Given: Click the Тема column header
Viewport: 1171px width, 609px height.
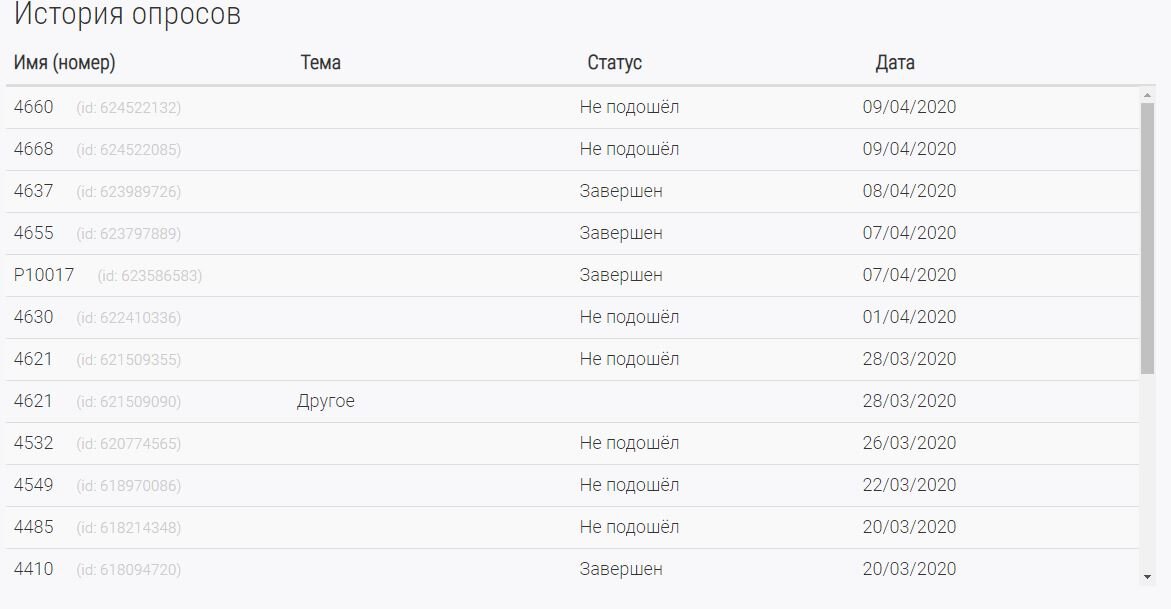Looking at the screenshot, I should click(321, 63).
